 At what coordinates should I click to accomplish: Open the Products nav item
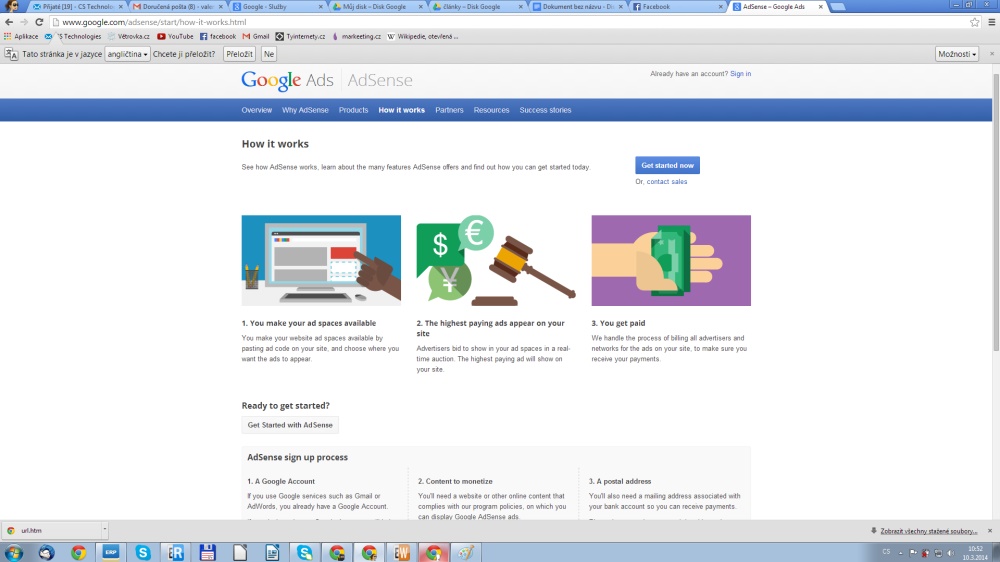[x=353, y=110]
